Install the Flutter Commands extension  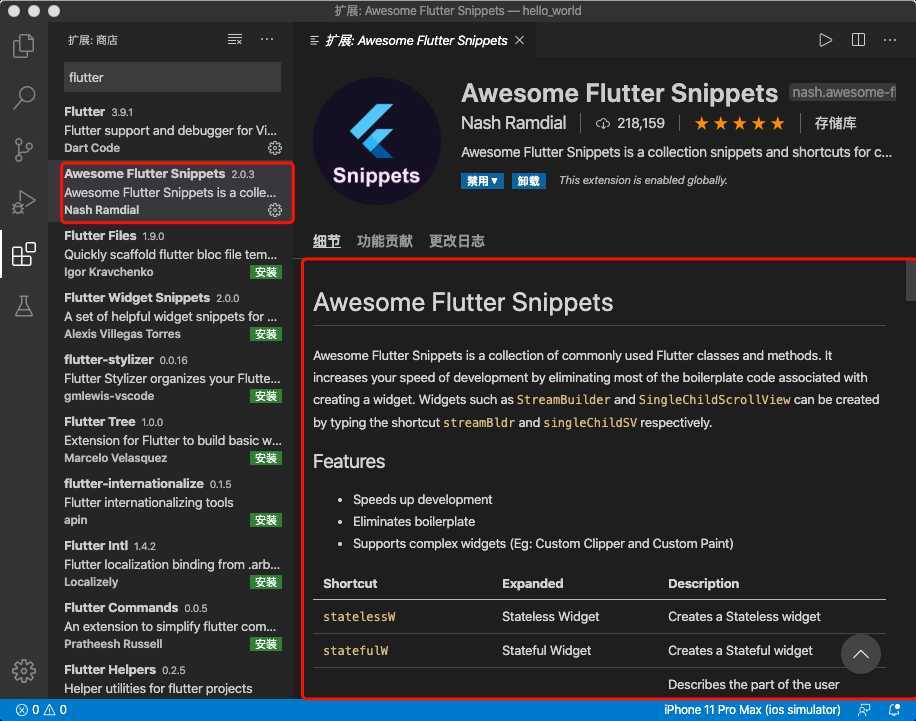[x=266, y=644]
